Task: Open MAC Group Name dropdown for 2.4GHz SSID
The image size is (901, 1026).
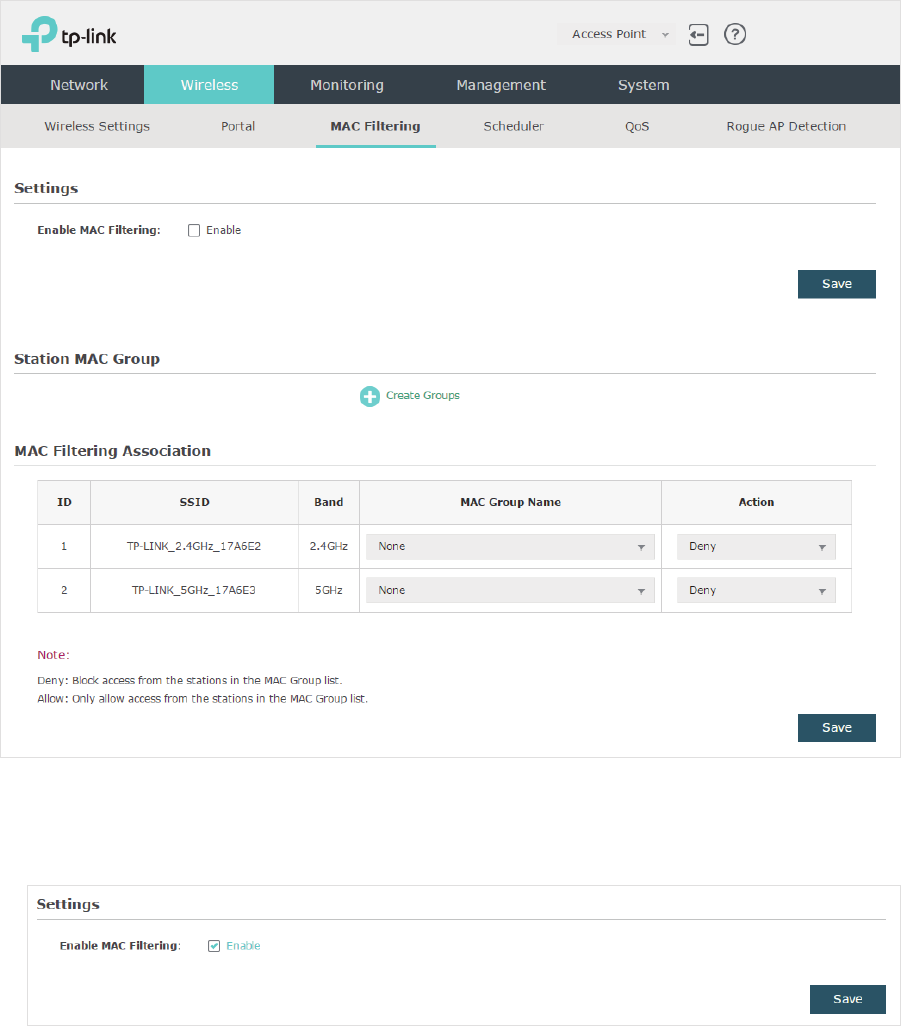Action: click(510, 546)
